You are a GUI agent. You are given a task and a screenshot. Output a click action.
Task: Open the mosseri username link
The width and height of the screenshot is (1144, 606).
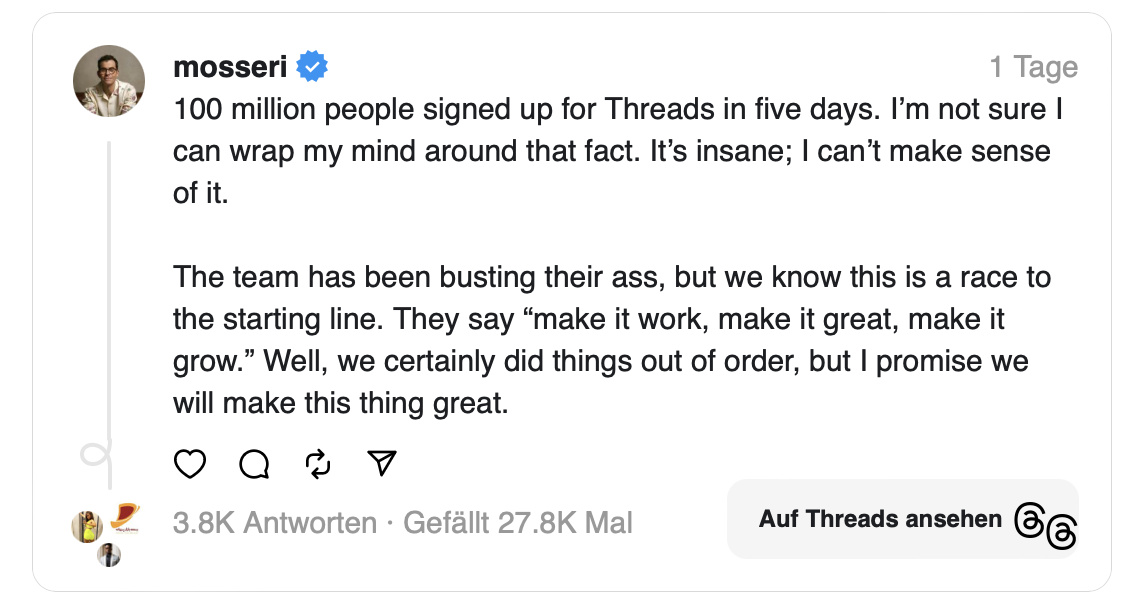[x=230, y=67]
